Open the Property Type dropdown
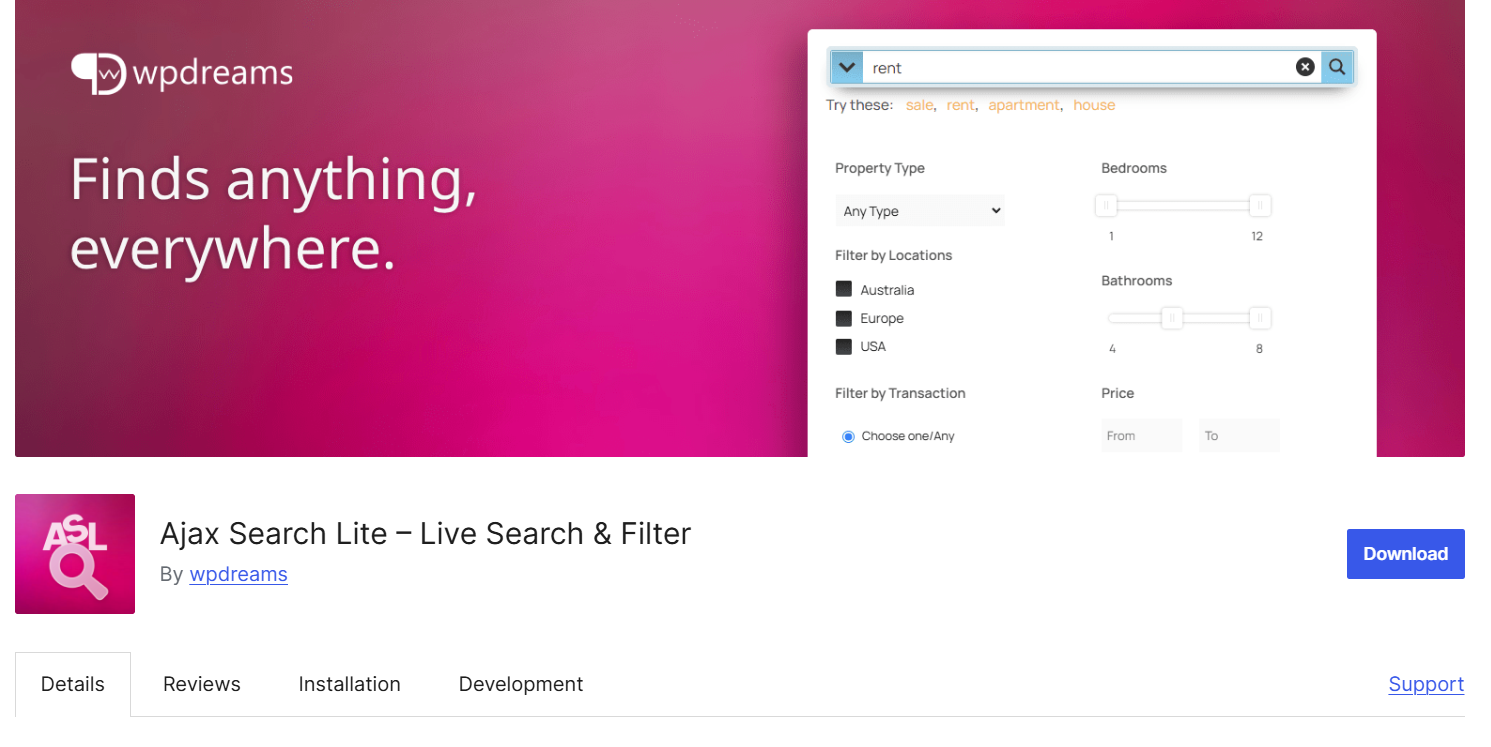The image size is (1491, 747). tap(920, 211)
